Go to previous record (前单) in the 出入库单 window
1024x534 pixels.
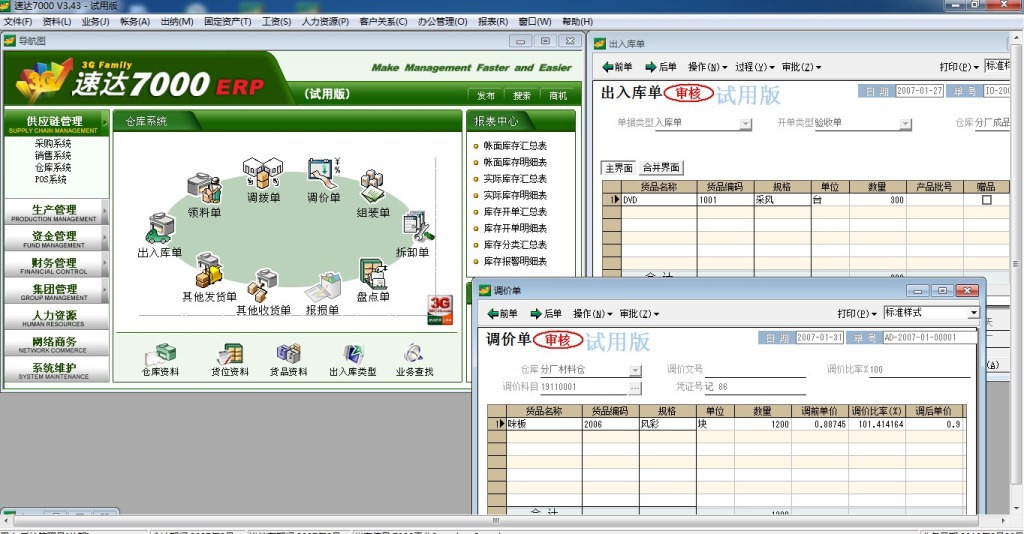click(x=617, y=67)
